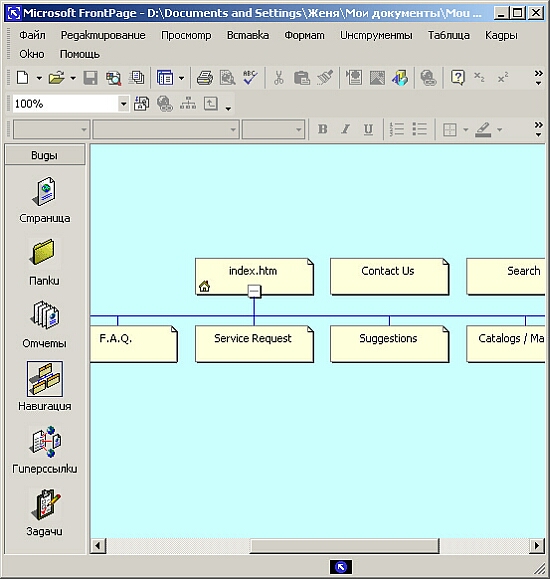Select the Гиперссылки hyperlinks view
Screen dimensions: 550x579
44,450
